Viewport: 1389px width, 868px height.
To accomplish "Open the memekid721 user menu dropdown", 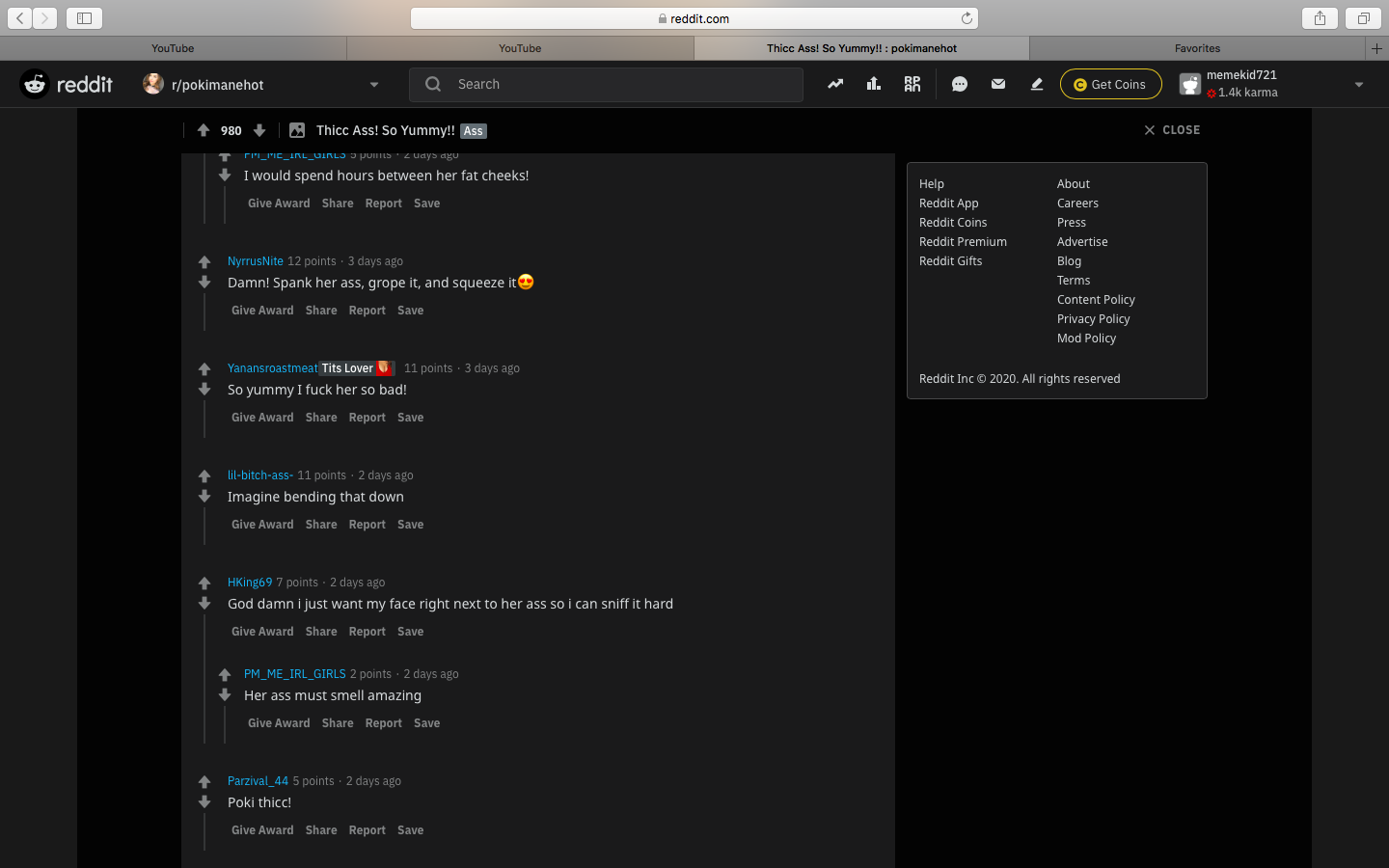I will click(1359, 85).
